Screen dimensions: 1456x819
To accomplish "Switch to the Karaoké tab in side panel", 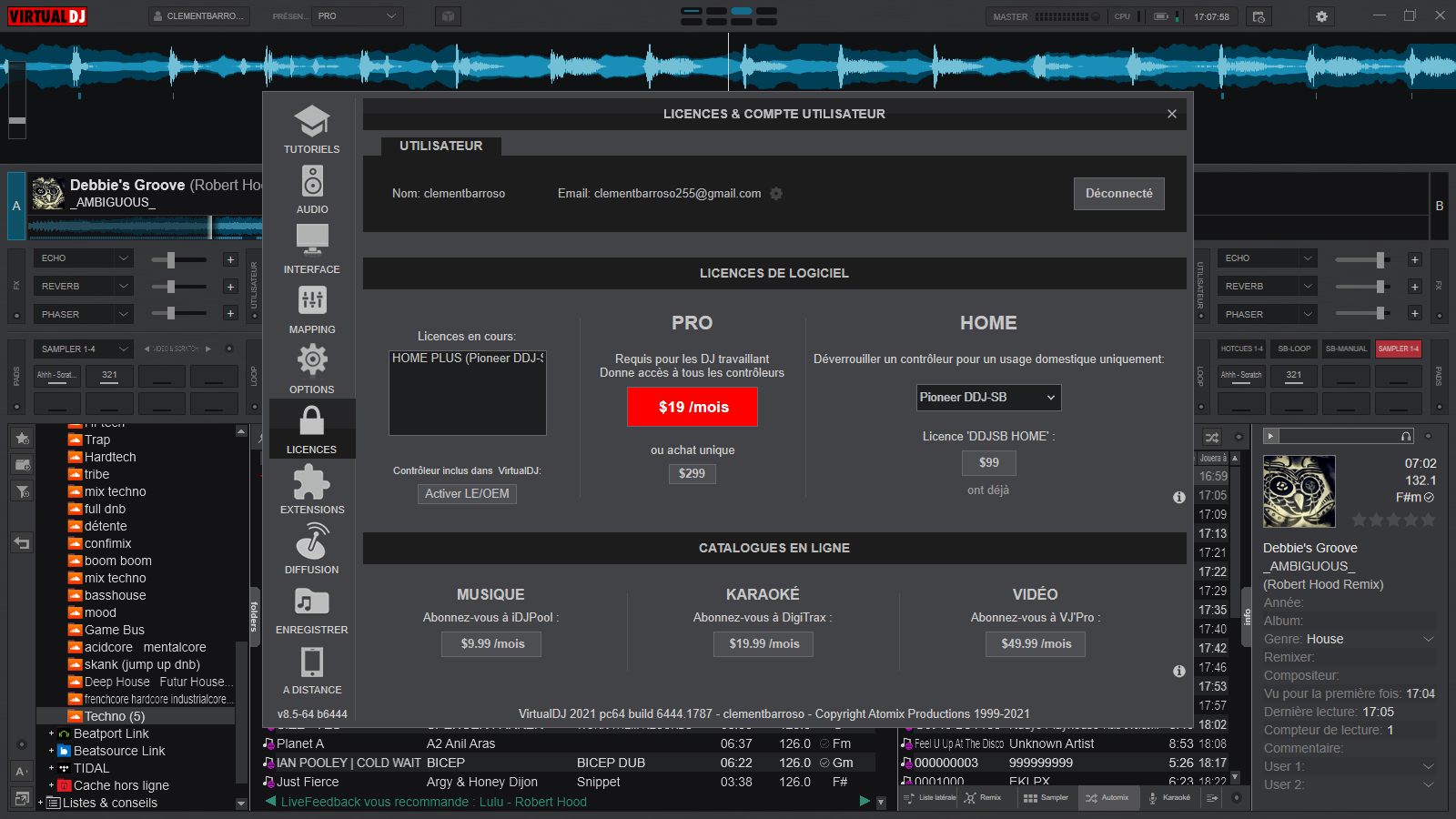I will coord(1169,798).
